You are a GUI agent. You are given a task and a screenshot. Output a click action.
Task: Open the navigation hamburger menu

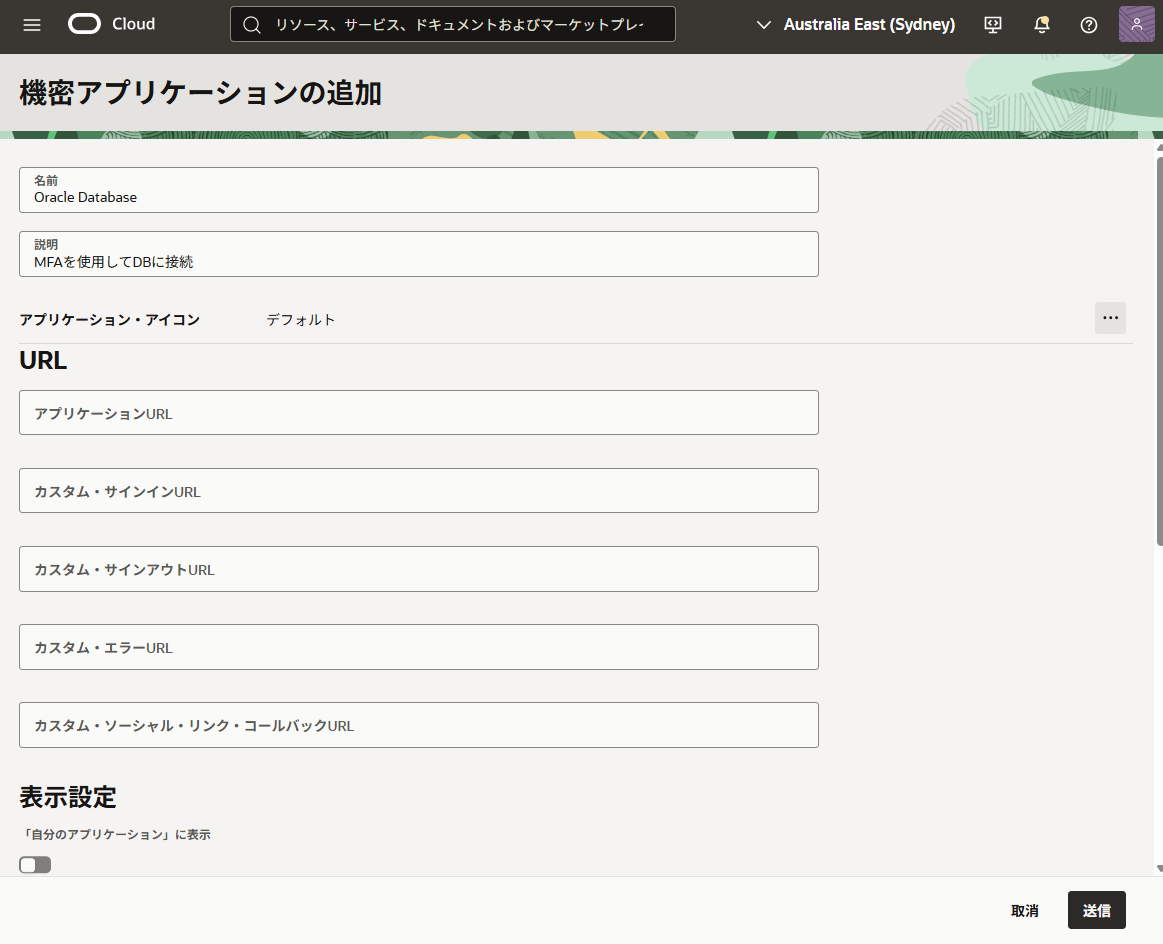click(x=31, y=25)
